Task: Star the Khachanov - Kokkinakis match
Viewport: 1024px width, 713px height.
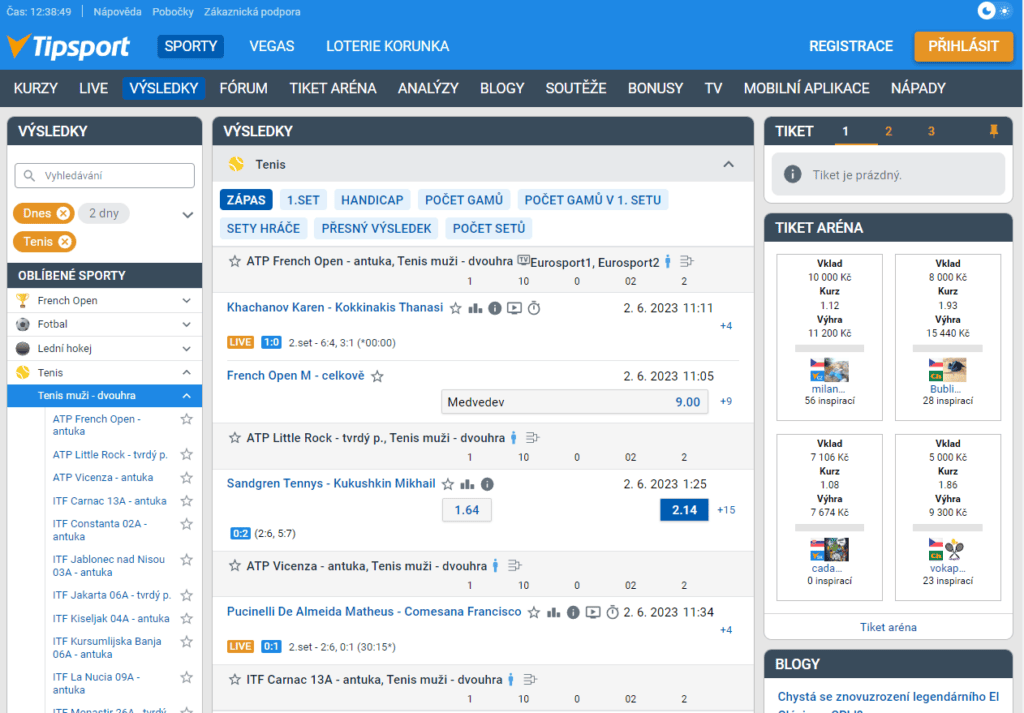Action: (x=456, y=308)
